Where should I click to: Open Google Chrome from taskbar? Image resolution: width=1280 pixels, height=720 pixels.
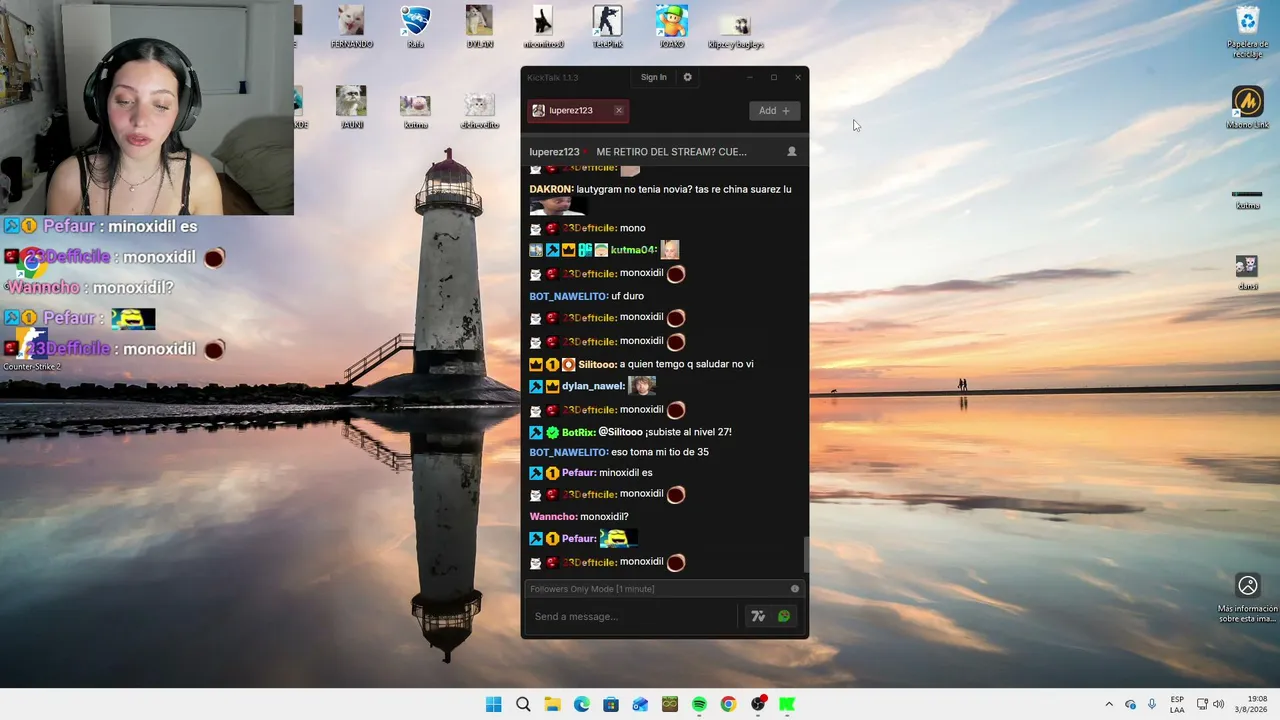tap(728, 704)
